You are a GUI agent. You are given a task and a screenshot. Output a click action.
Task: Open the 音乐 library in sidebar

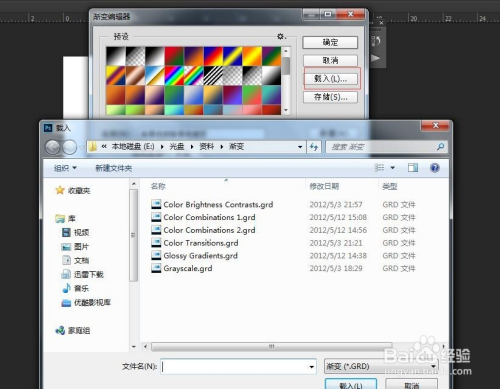coord(75,288)
